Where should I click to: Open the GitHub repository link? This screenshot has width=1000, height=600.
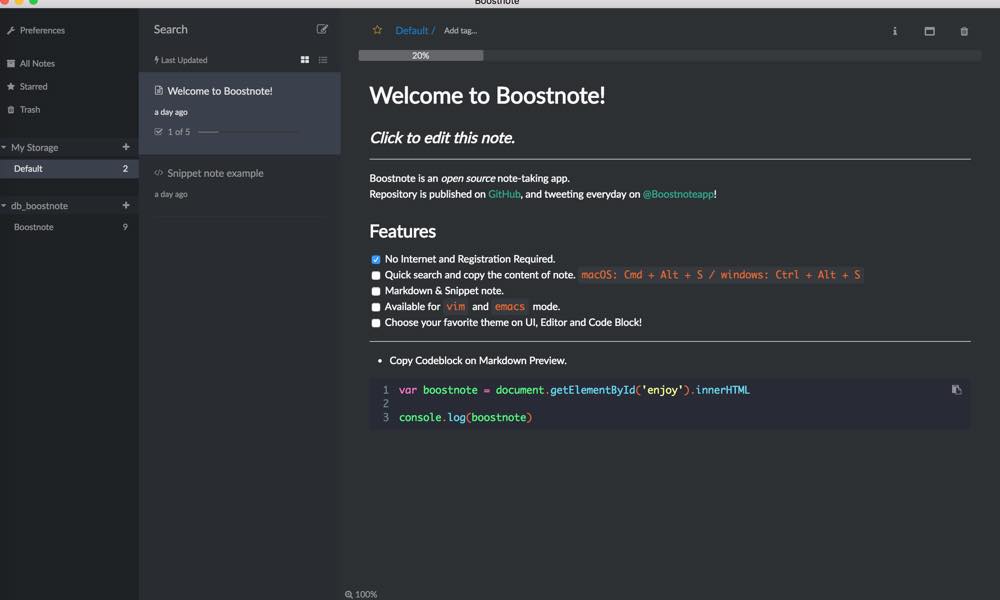pos(504,194)
